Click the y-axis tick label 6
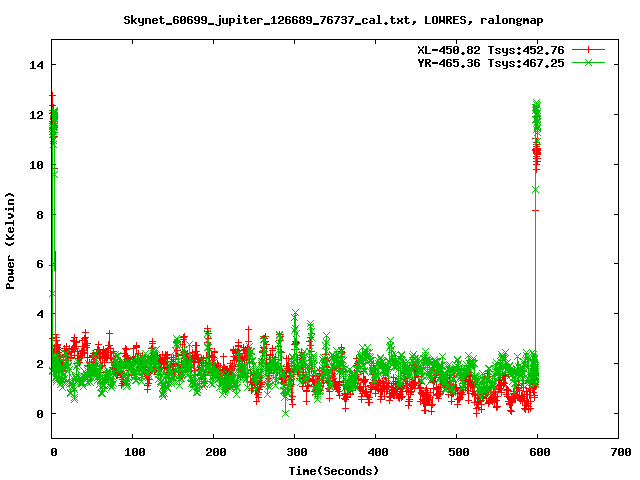Screen dimensions: 640x480 click(x=40, y=264)
